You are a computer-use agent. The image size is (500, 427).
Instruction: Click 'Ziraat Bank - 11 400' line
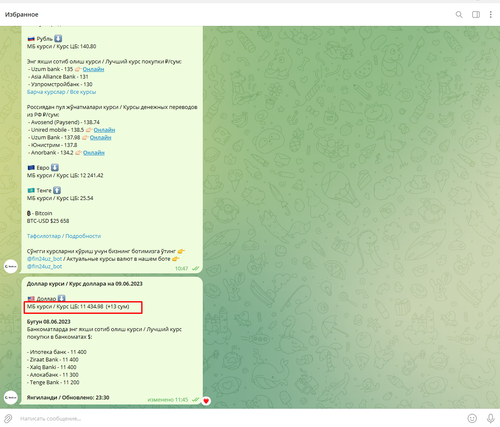click(53, 360)
